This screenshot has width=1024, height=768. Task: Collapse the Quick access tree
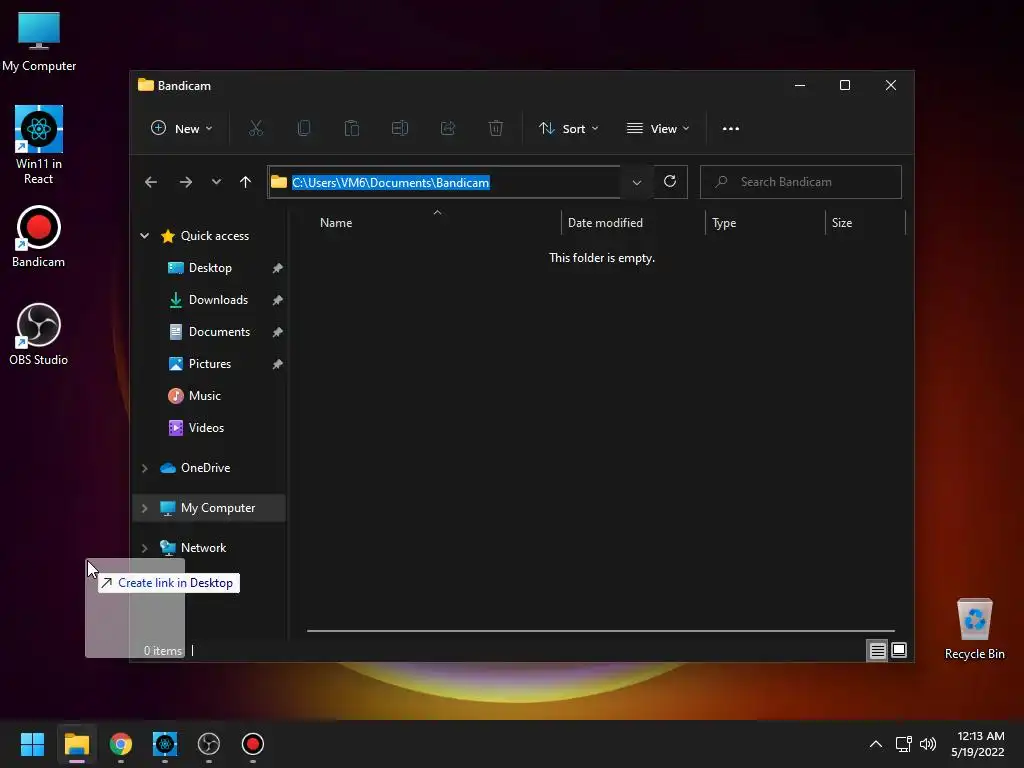tap(145, 236)
